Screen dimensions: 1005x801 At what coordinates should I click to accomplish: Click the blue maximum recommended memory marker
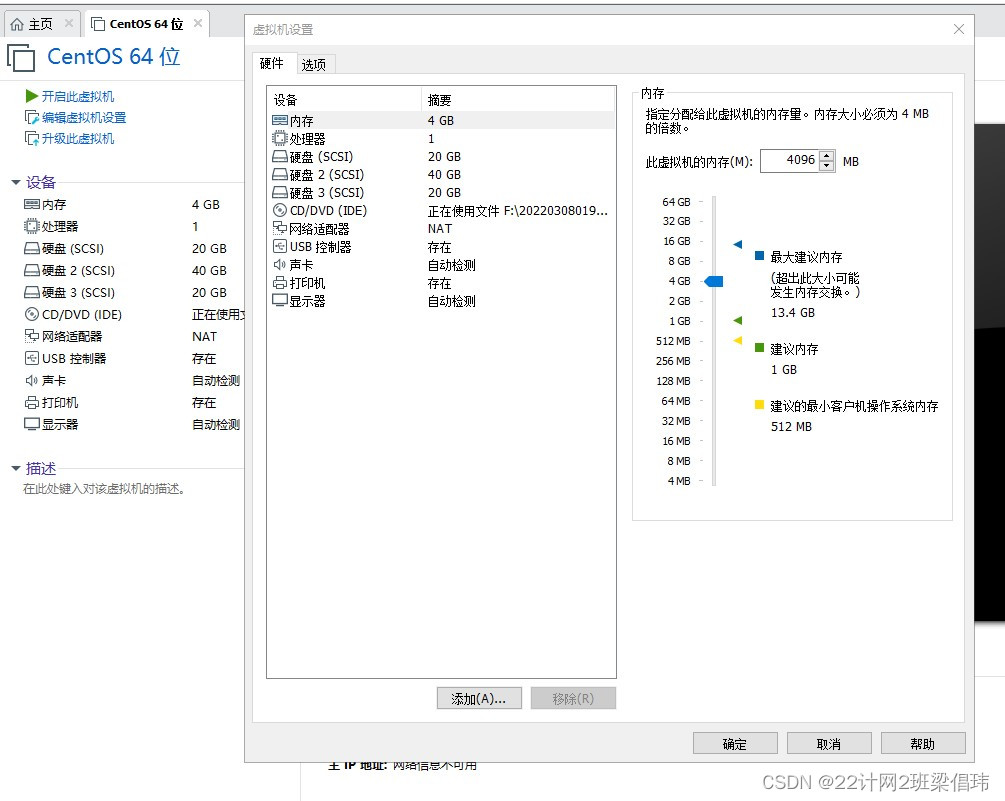click(x=738, y=244)
